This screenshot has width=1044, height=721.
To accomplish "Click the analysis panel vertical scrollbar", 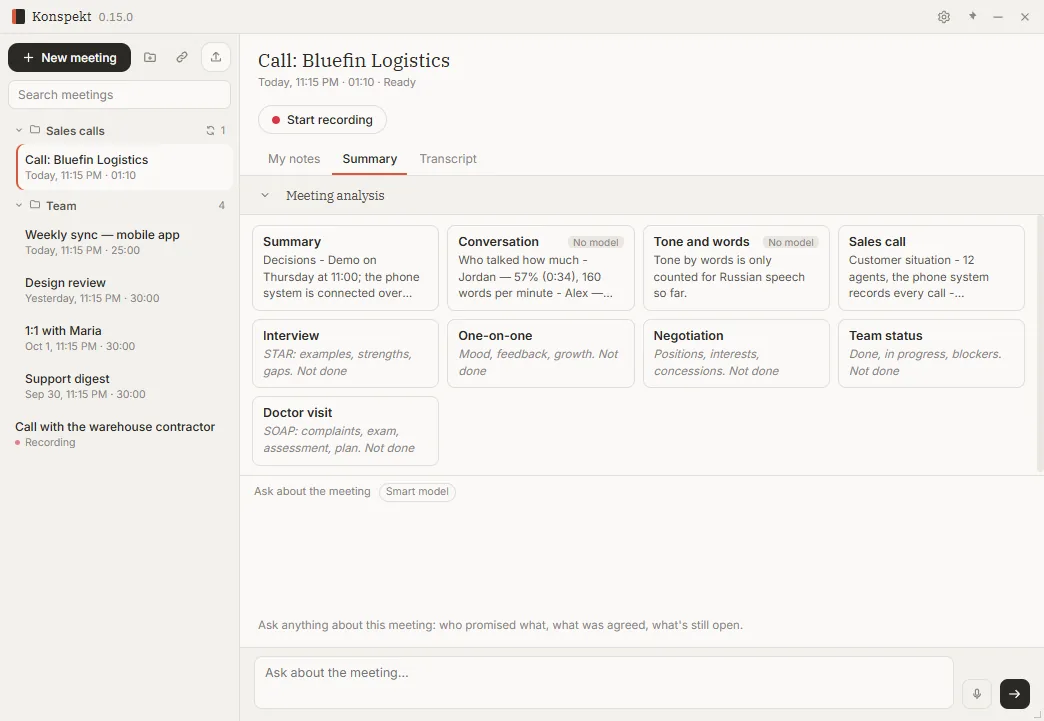I will pyautogui.click(x=1040, y=343).
